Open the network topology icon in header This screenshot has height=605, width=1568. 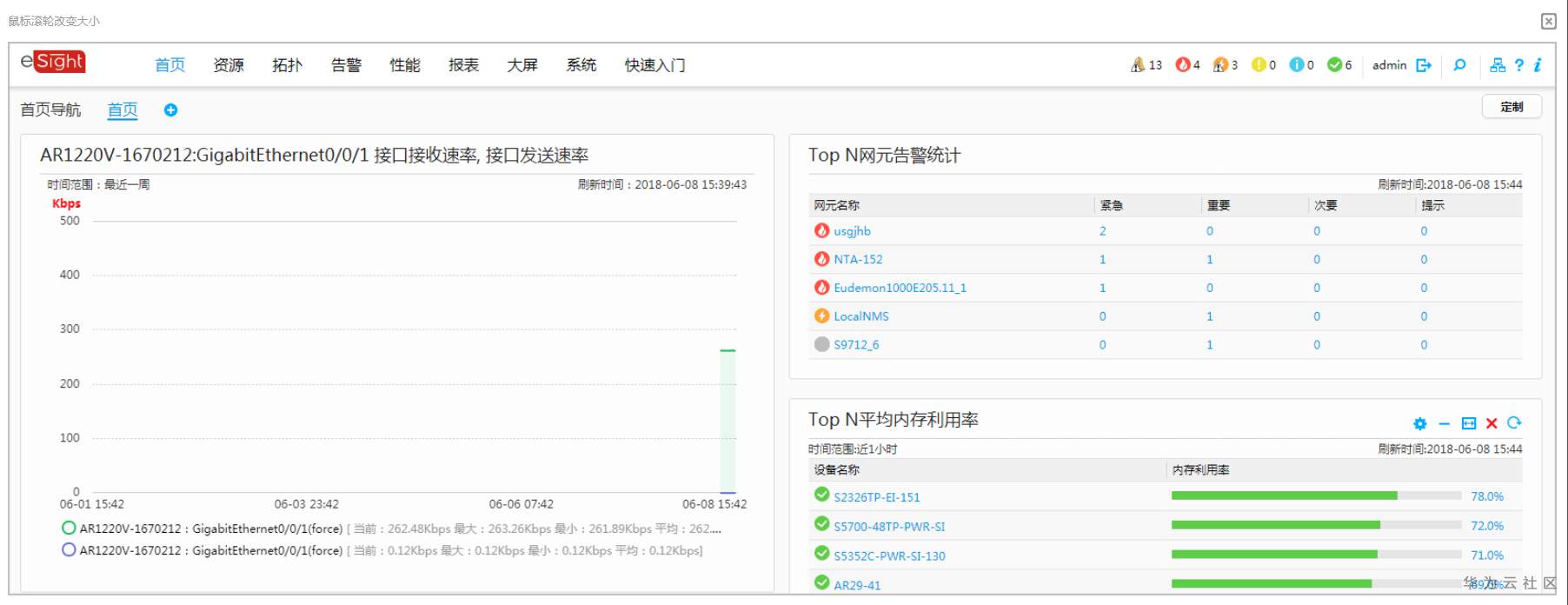[1498, 65]
